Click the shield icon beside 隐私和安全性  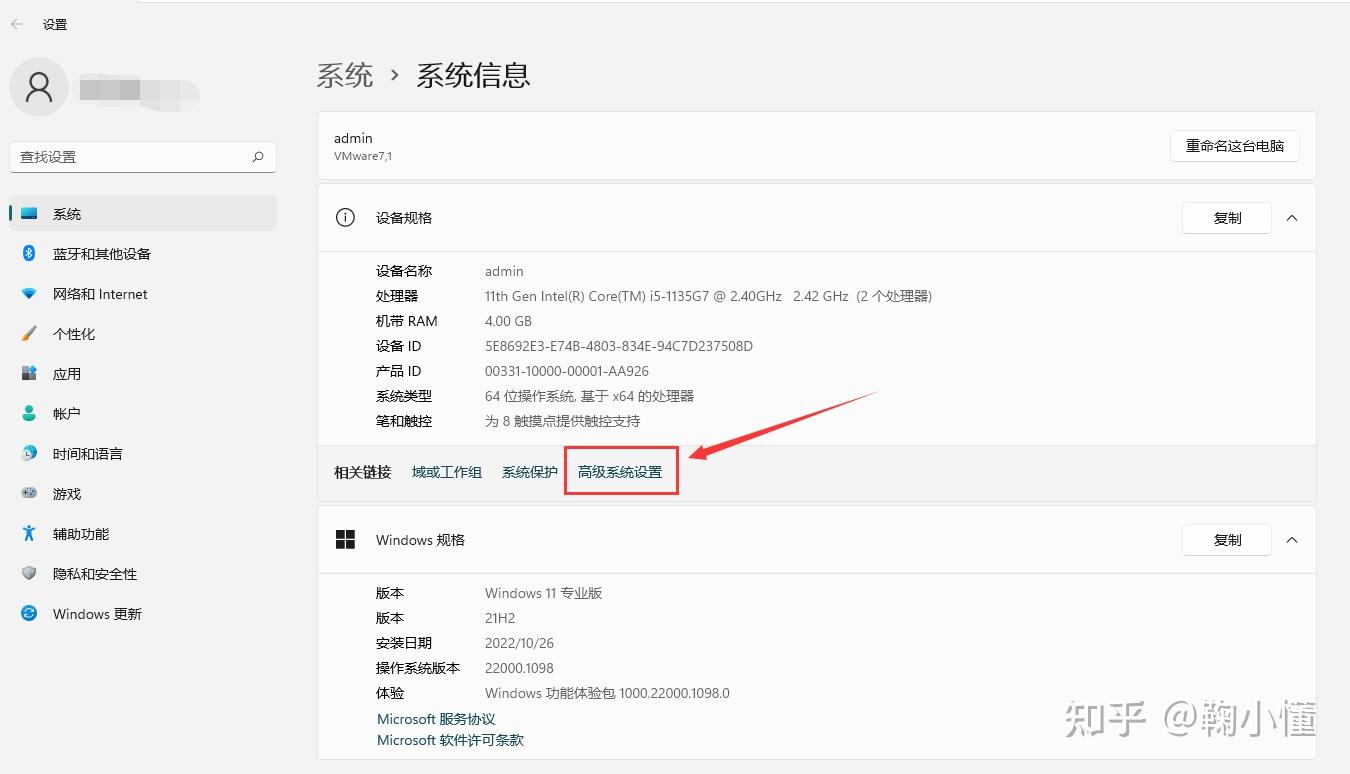point(29,574)
